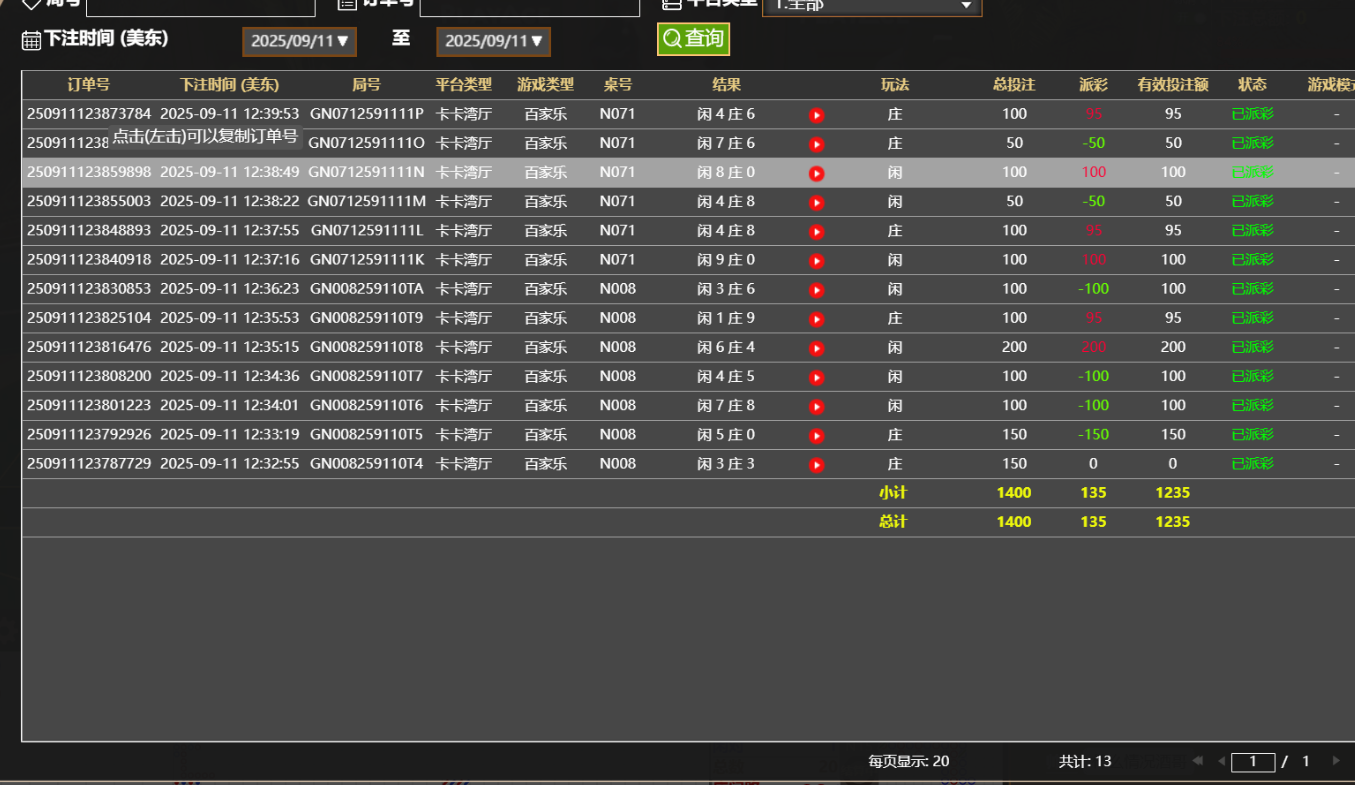Click replay icon for result 闲 9 庄 0
This screenshot has height=785, width=1355.
coord(816,261)
